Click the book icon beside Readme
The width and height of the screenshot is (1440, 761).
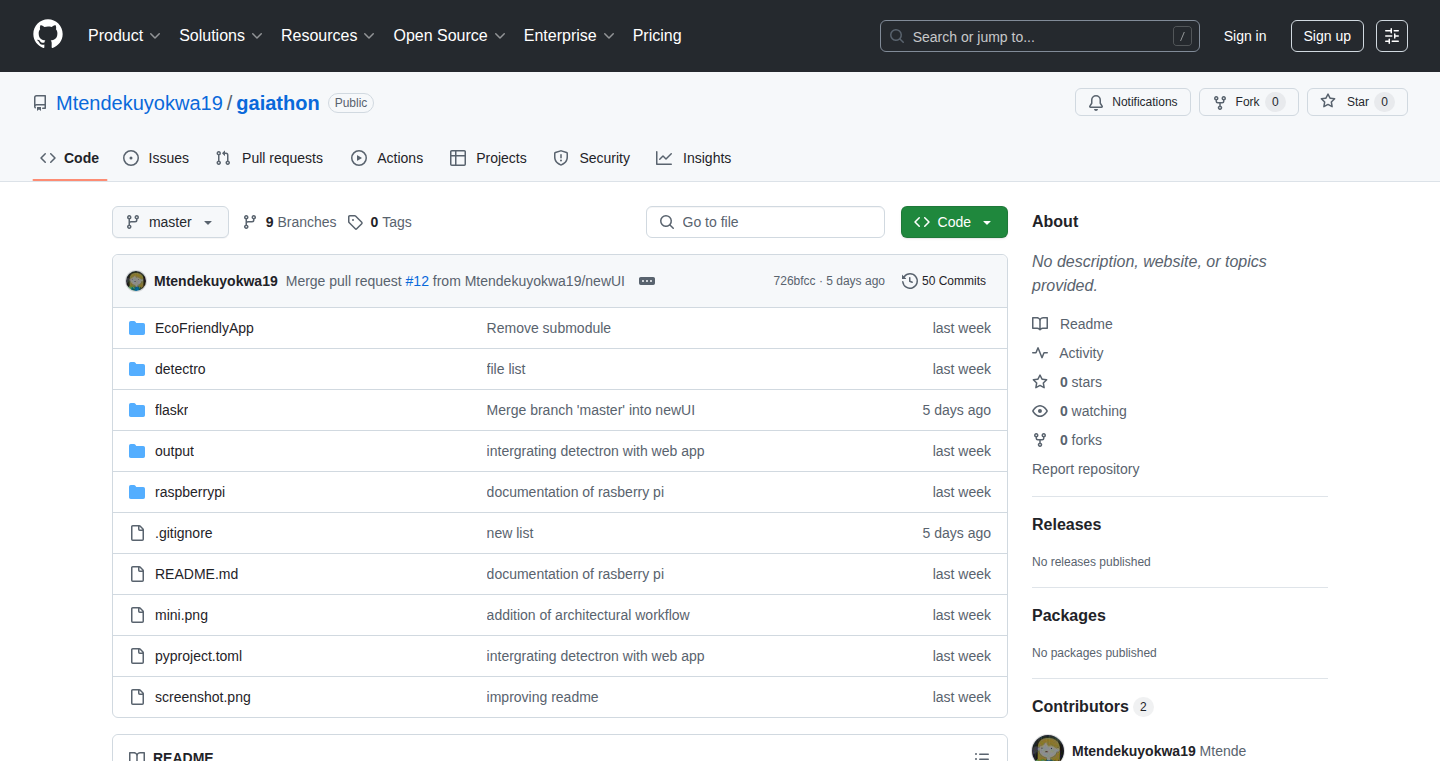(1040, 324)
